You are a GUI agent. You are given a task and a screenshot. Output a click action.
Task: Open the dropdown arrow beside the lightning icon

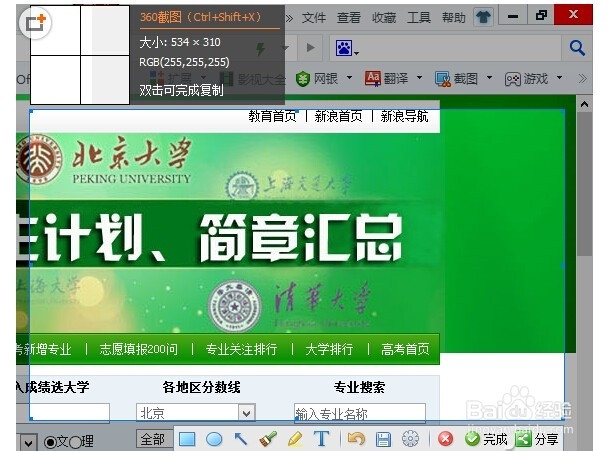pyautogui.click(x=286, y=48)
